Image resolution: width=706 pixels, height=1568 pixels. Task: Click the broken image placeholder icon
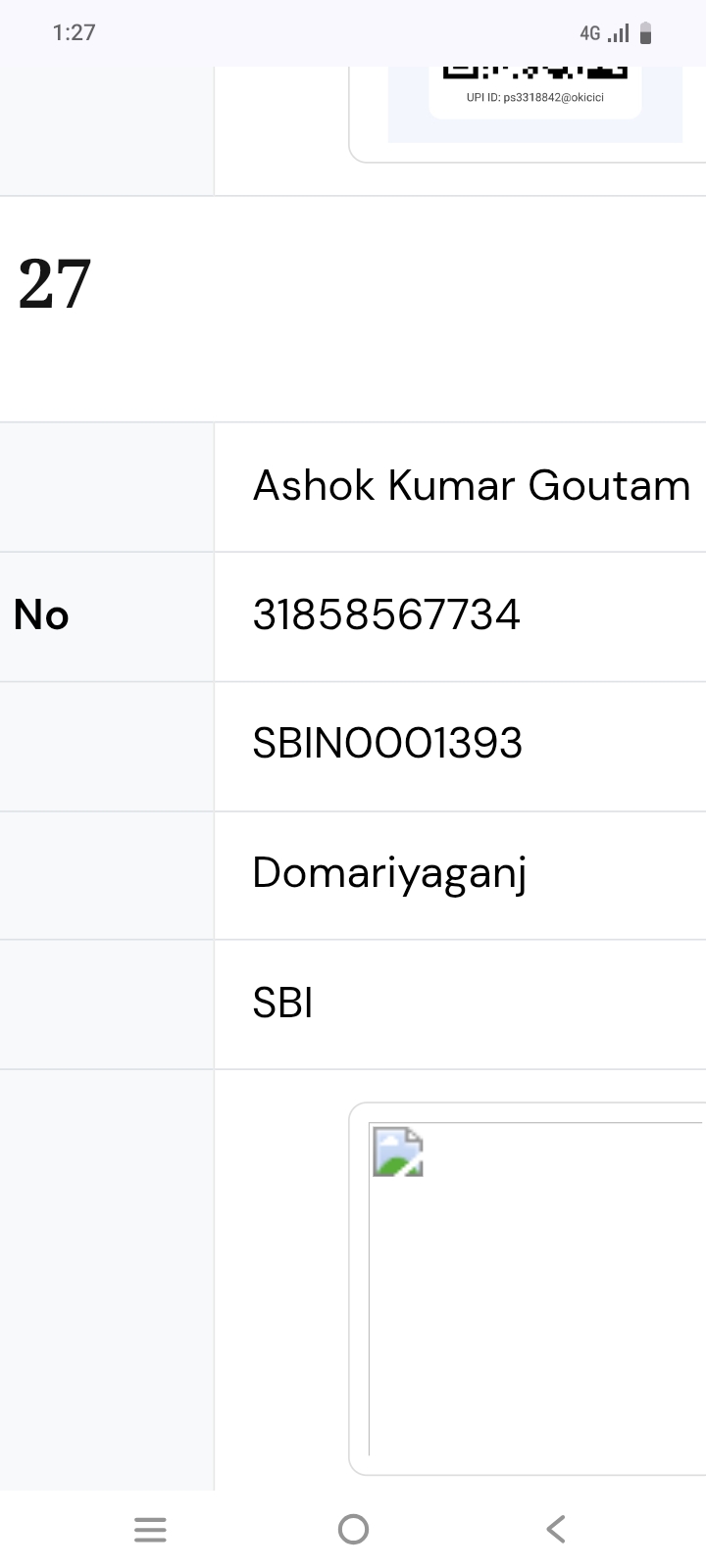tap(398, 1151)
